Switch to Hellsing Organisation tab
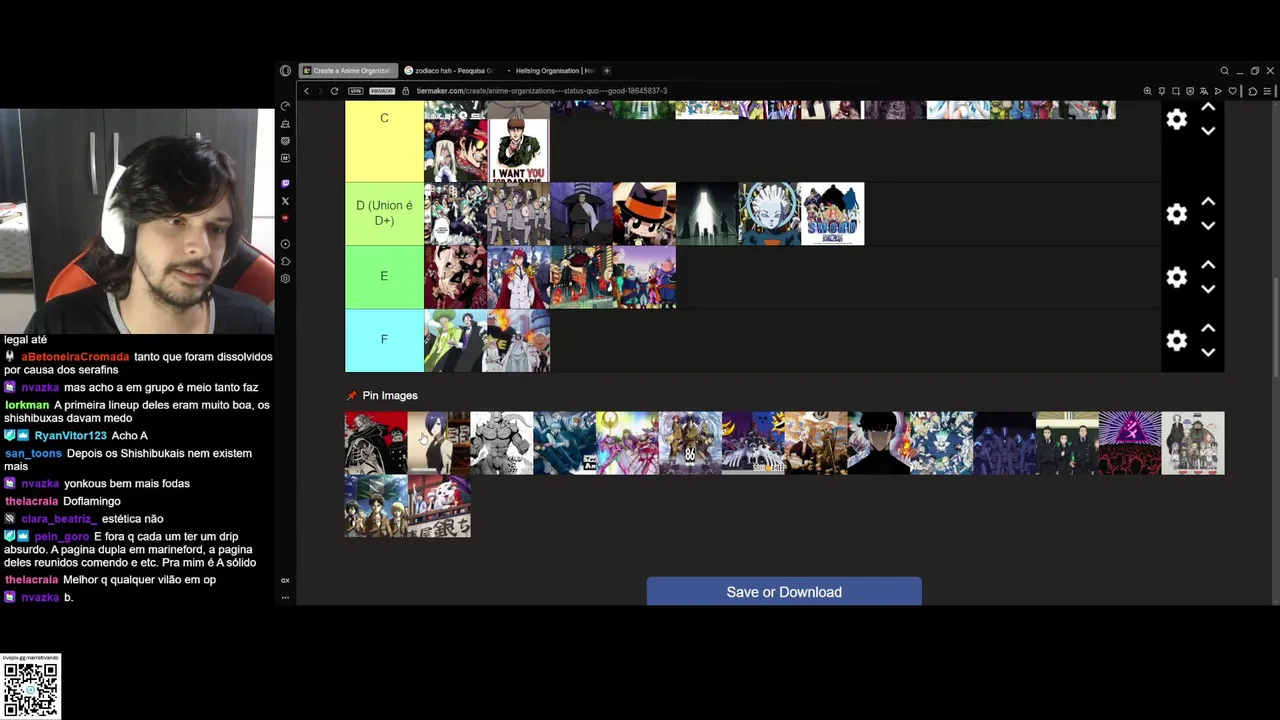 point(549,71)
